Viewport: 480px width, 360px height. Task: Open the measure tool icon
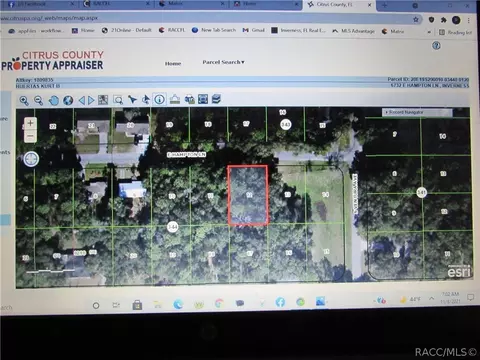pos(175,99)
